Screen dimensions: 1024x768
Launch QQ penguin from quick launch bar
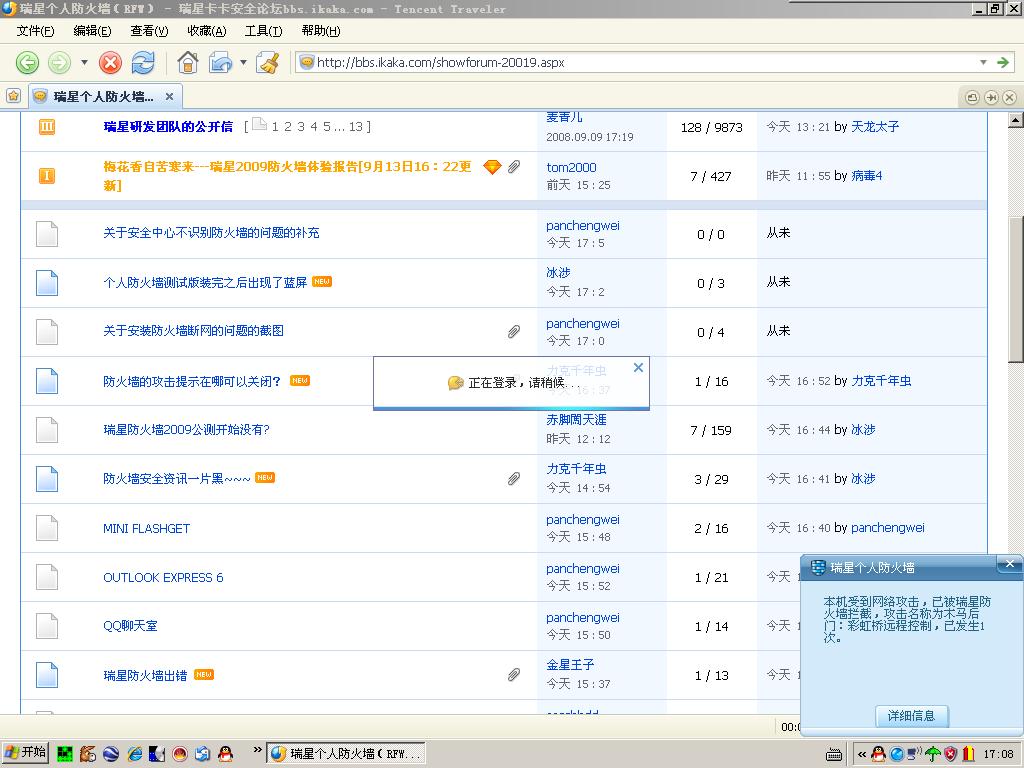(x=225, y=753)
